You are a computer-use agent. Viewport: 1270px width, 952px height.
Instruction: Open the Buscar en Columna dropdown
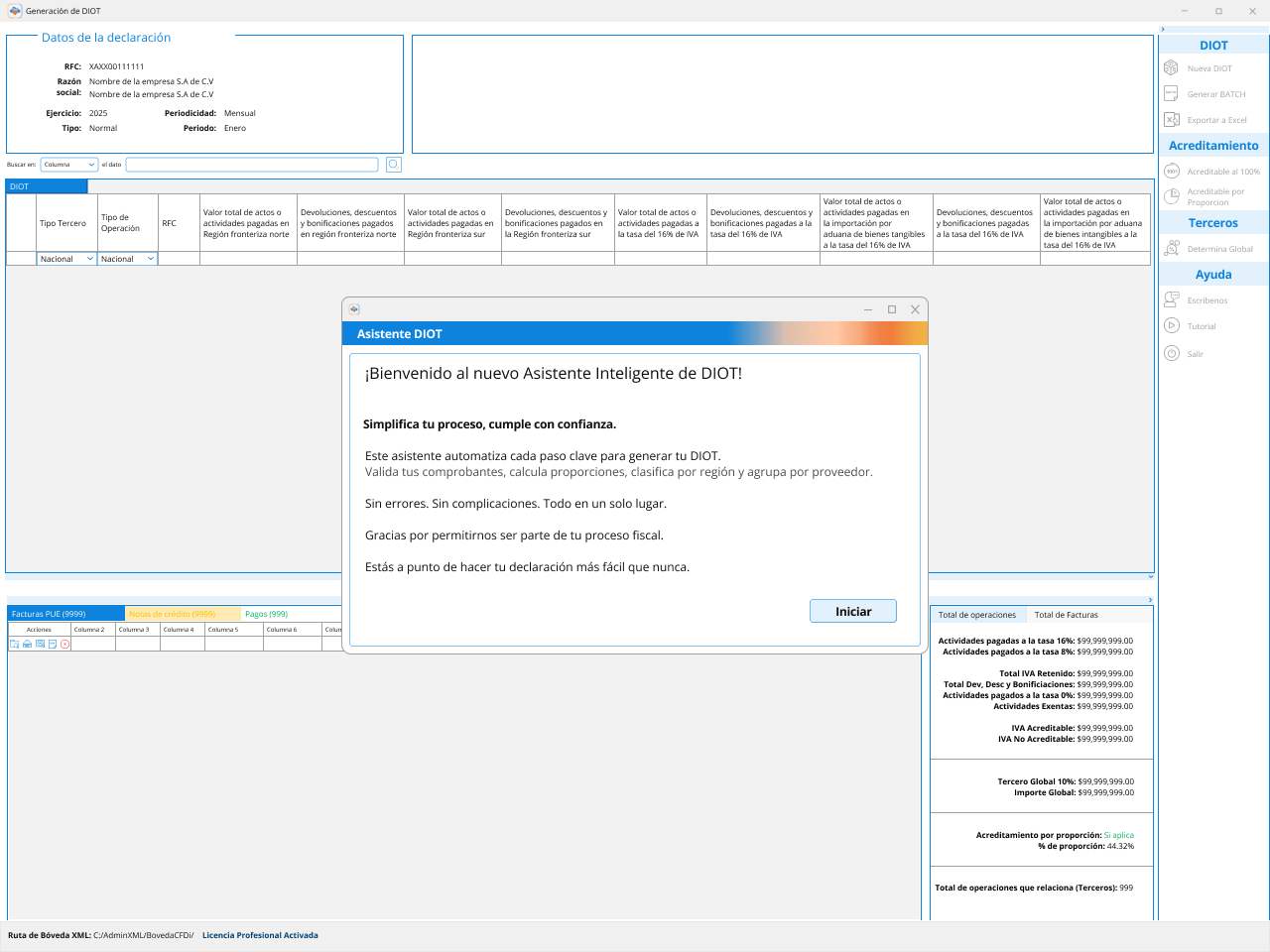point(69,165)
